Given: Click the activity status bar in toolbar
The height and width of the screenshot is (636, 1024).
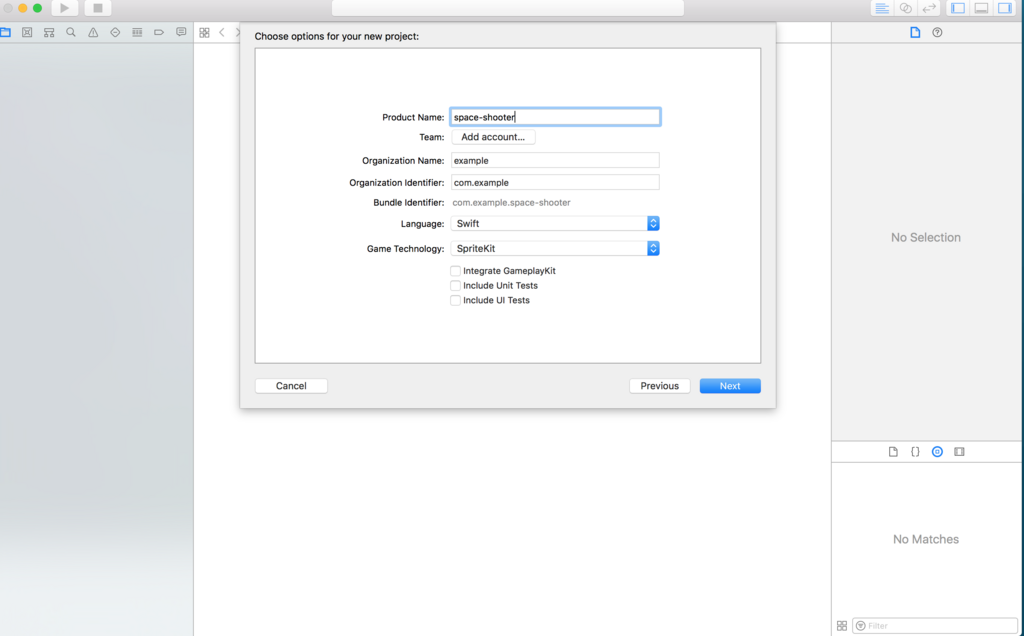Looking at the screenshot, I should (507, 7).
